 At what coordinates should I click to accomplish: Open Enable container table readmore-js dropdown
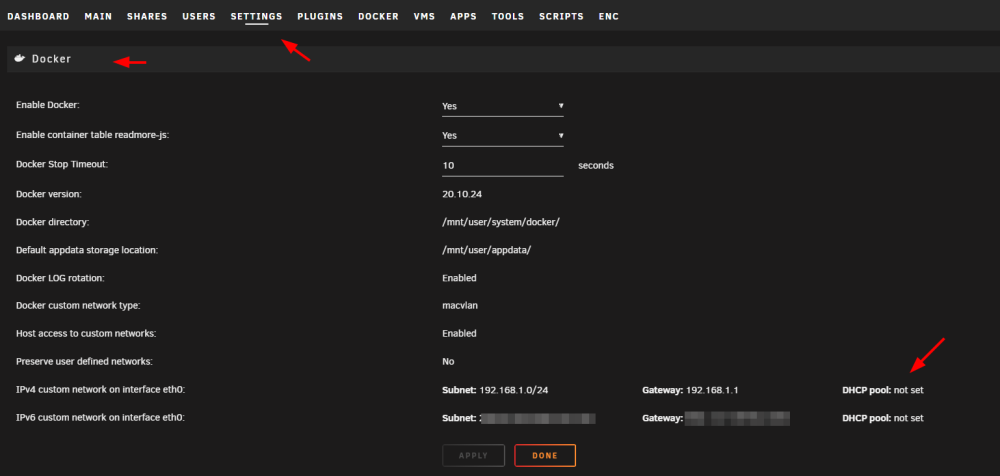click(x=503, y=135)
